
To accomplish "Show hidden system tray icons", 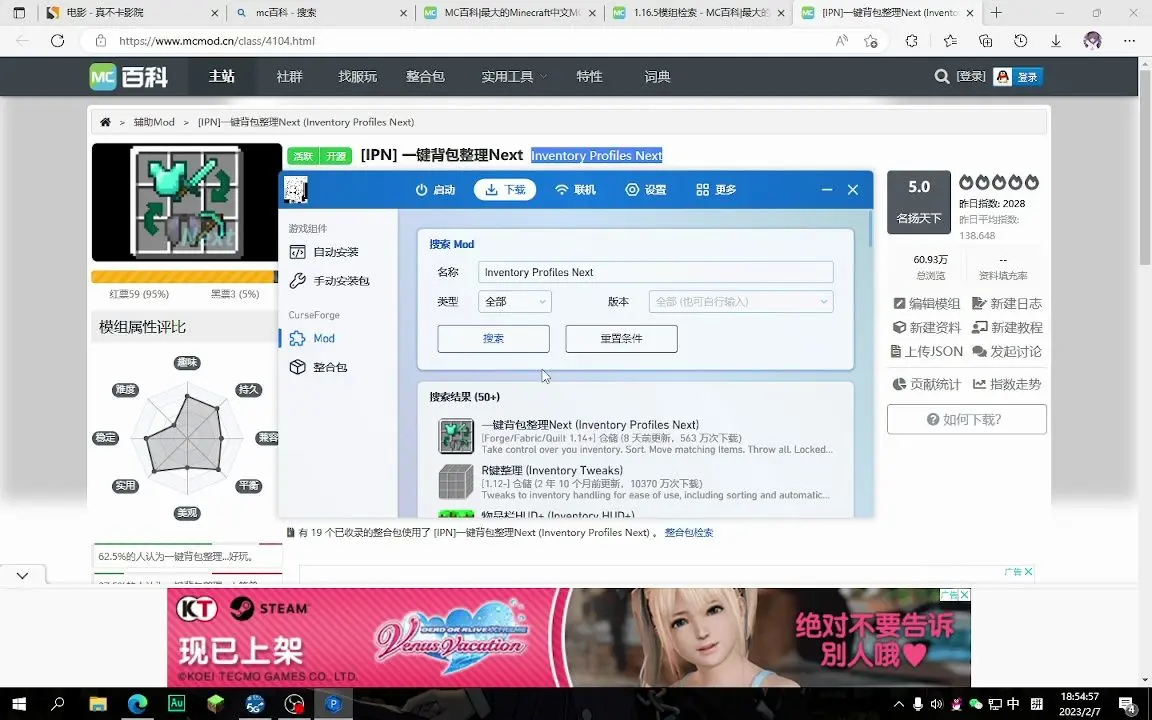I will pos(899,704).
